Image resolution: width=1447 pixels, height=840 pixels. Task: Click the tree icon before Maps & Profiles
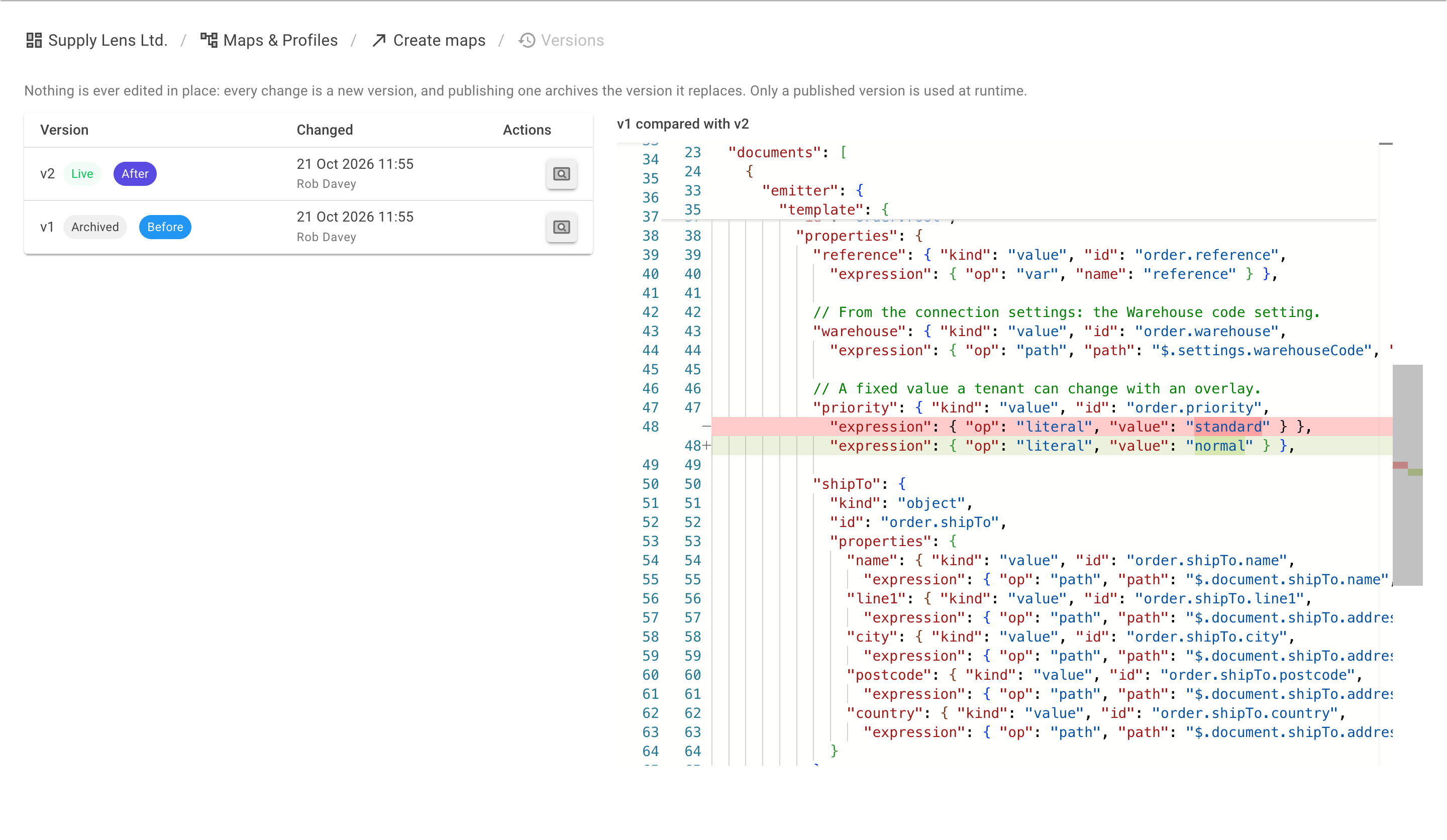tap(209, 40)
